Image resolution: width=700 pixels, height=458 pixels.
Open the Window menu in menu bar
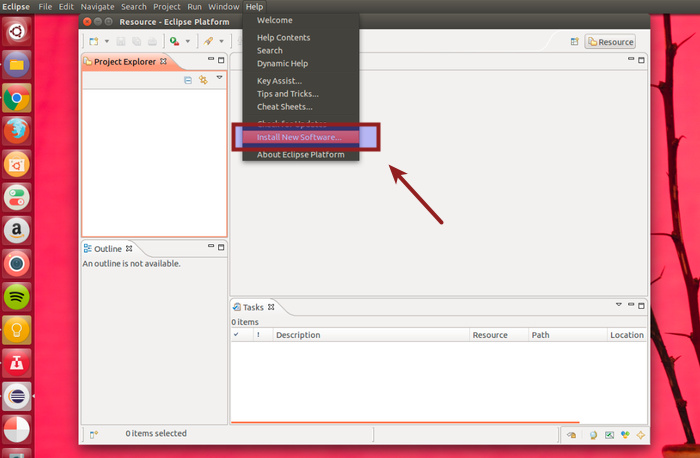(x=224, y=7)
